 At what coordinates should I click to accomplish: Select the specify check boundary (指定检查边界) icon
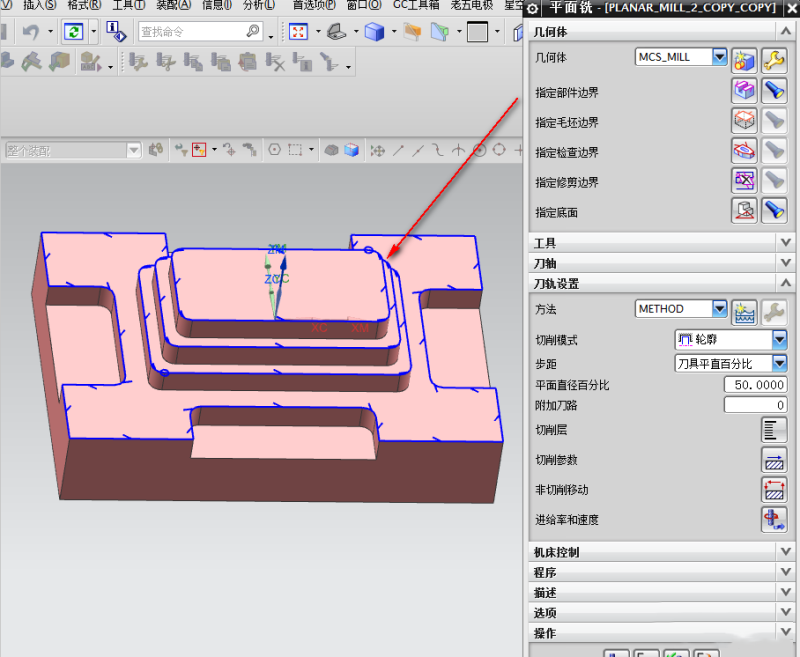(x=744, y=152)
